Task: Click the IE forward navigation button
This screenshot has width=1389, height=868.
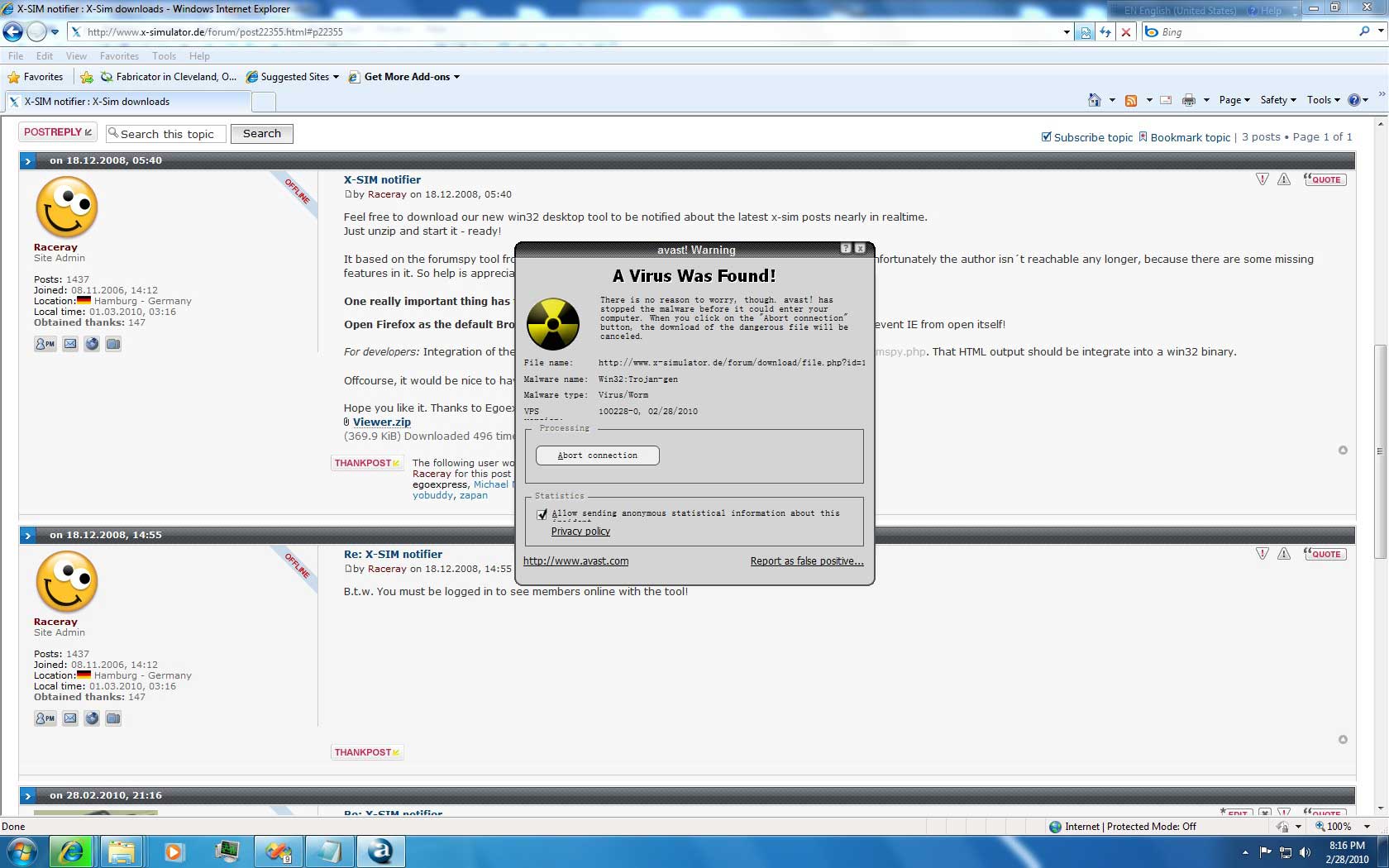Action: tap(36, 32)
